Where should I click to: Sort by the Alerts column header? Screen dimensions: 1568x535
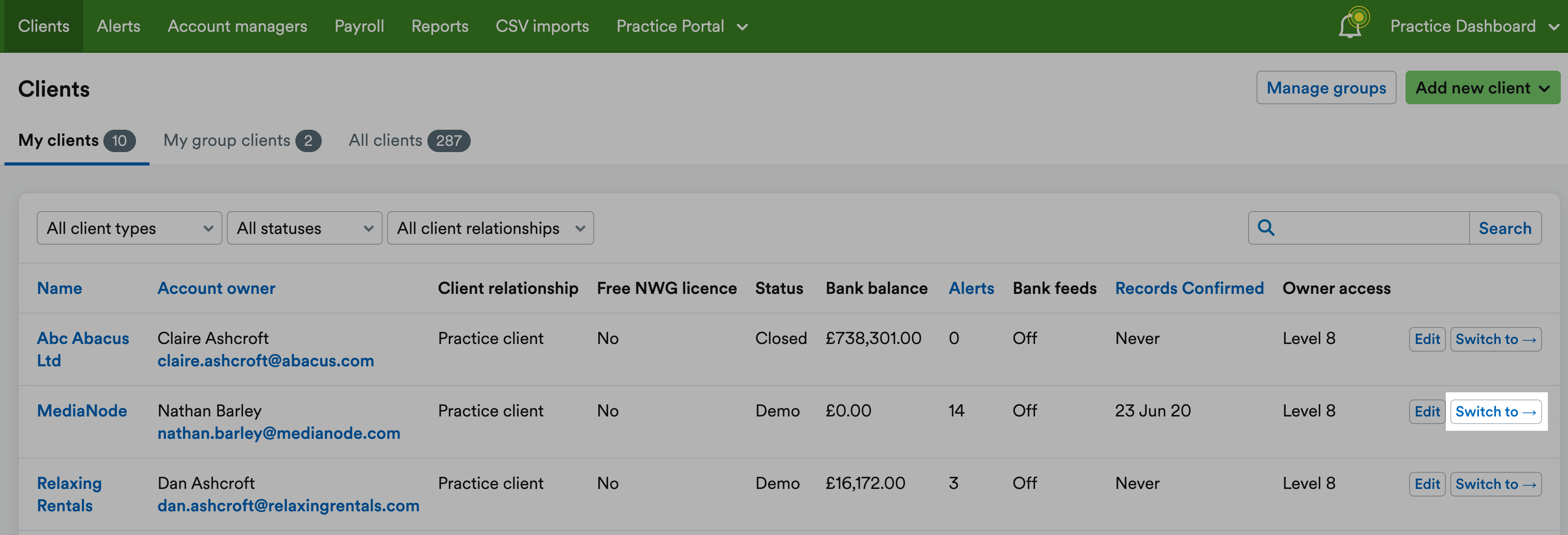971,289
